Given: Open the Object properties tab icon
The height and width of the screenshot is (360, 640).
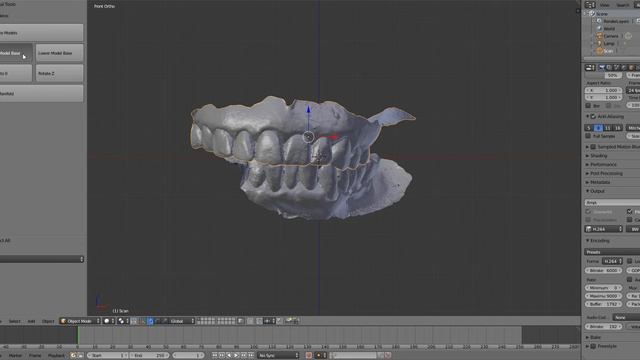Looking at the screenshot, I should [x=631, y=68].
